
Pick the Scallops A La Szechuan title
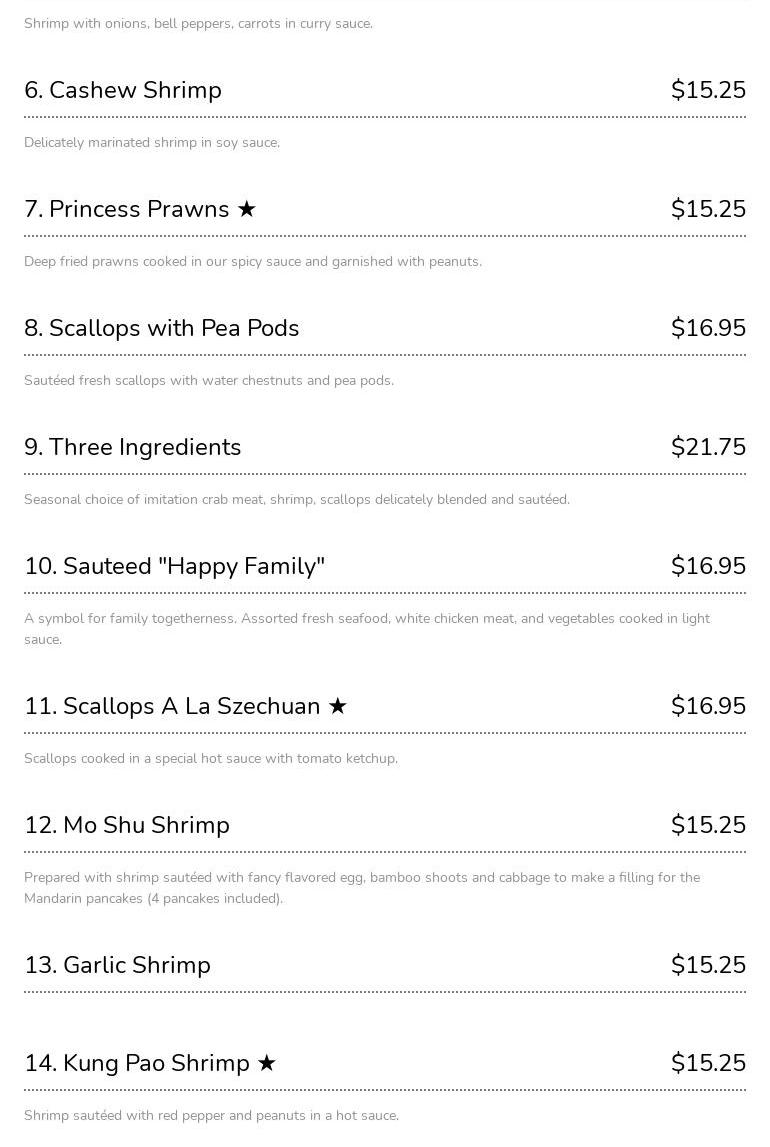(172, 706)
